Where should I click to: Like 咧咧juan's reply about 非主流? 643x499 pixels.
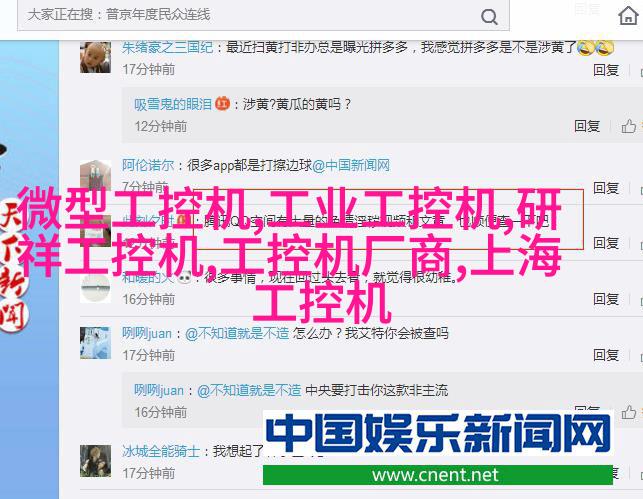(629, 412)
